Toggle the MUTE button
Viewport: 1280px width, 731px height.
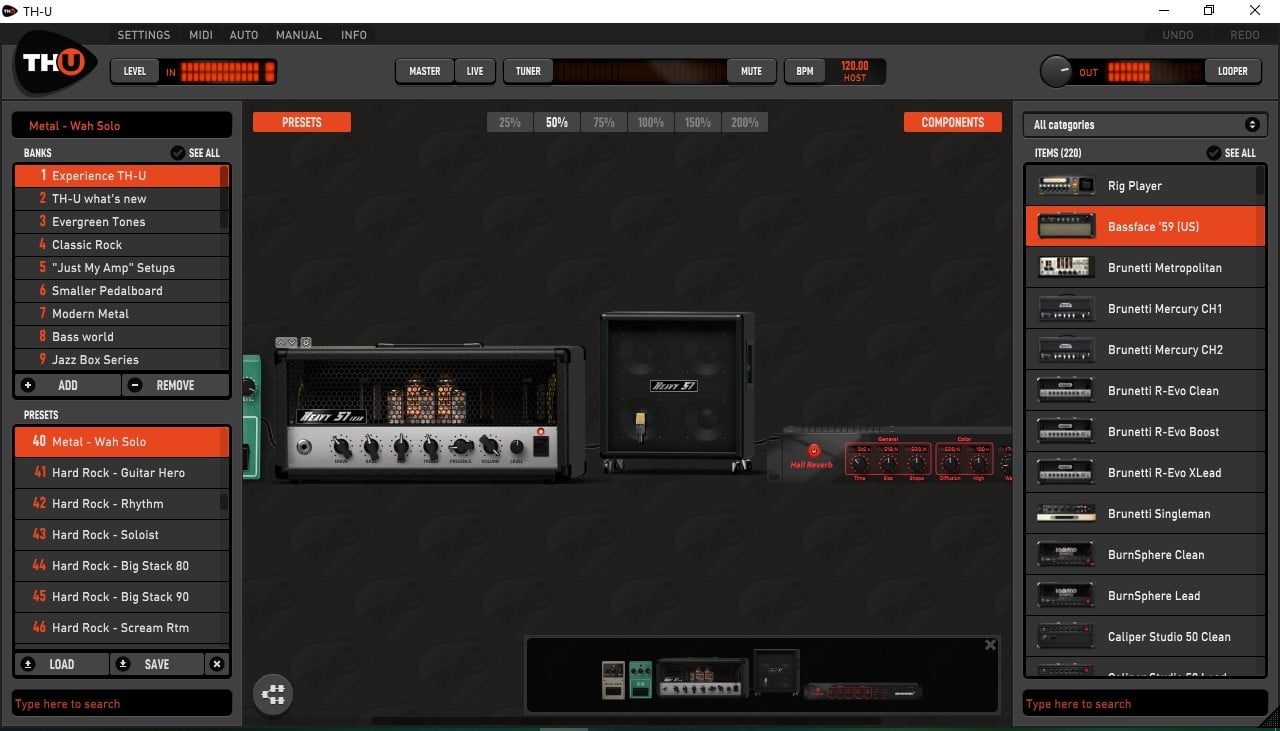pos(751,71)
